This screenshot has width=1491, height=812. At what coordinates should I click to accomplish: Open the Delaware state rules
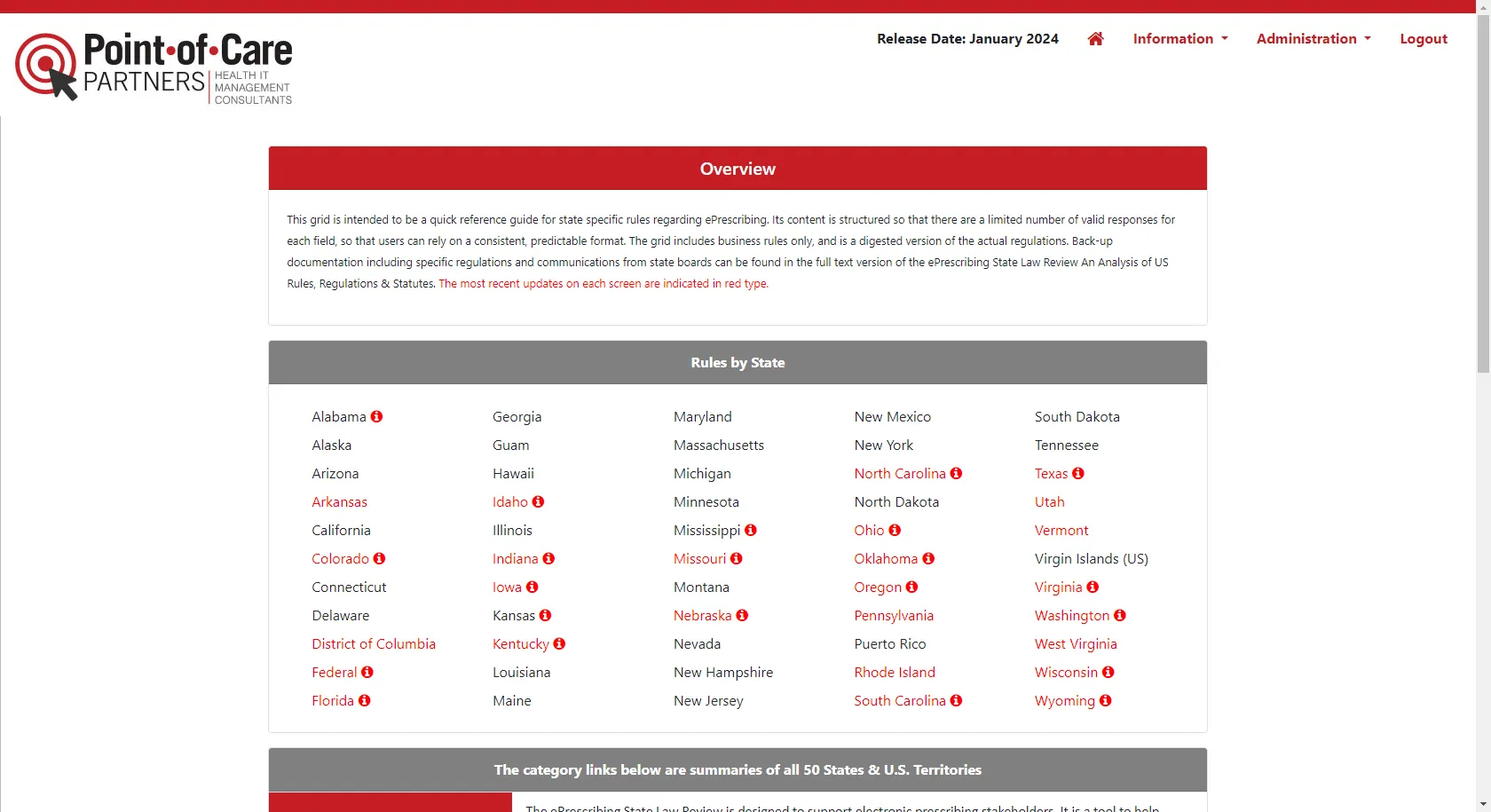click(x=340, y=615)
